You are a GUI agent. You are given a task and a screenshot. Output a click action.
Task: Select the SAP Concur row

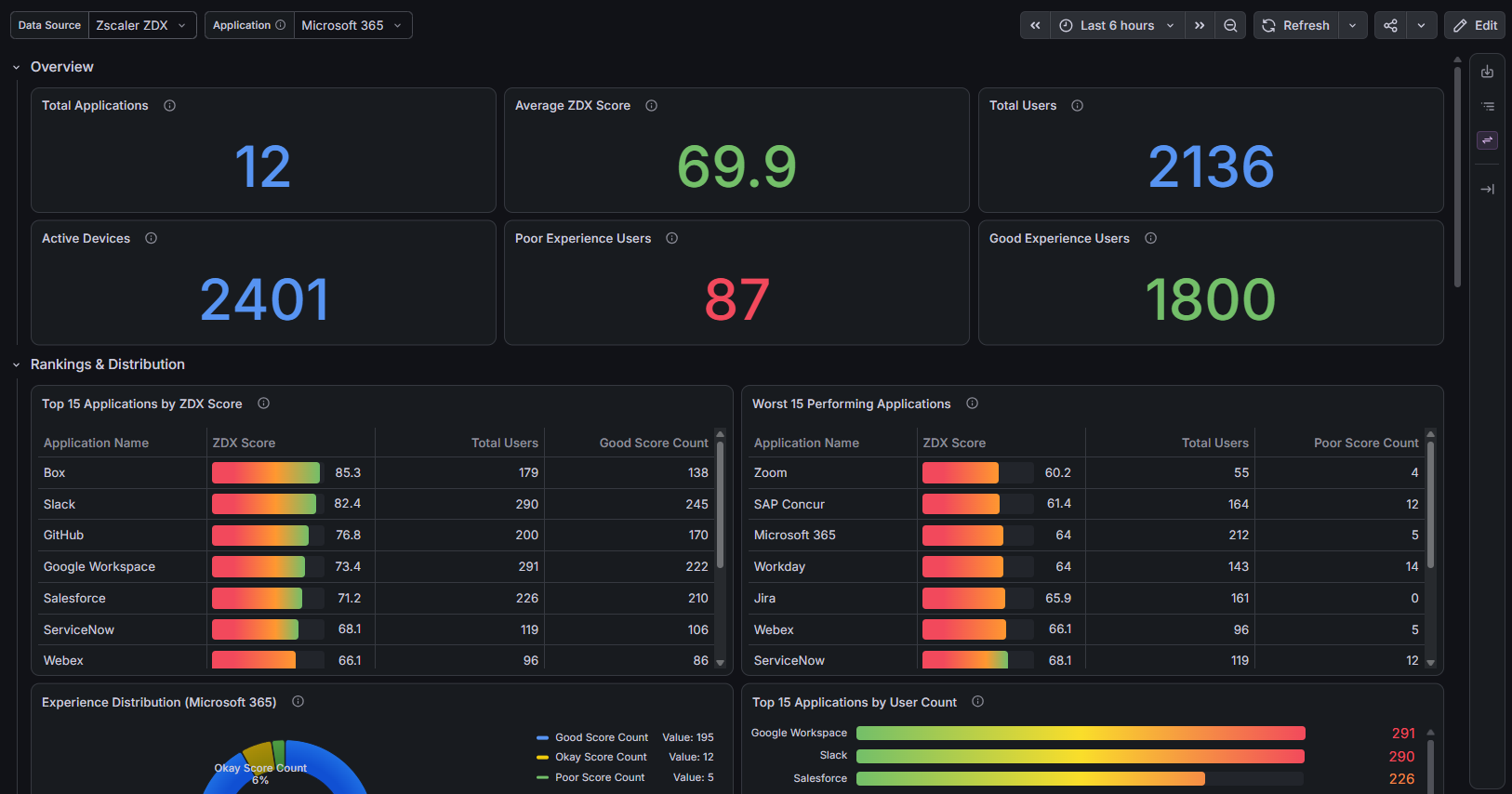pyautogui.click(x=1086, y=504)
